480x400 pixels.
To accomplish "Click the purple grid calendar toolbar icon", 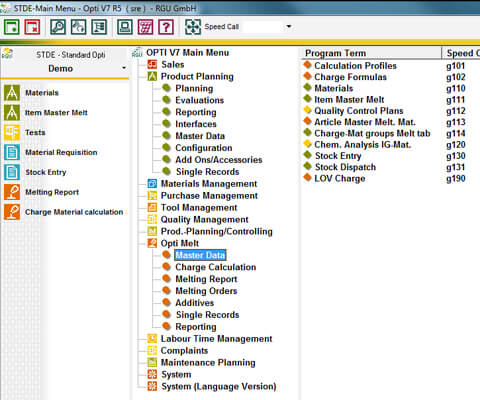I will point(145,27).
